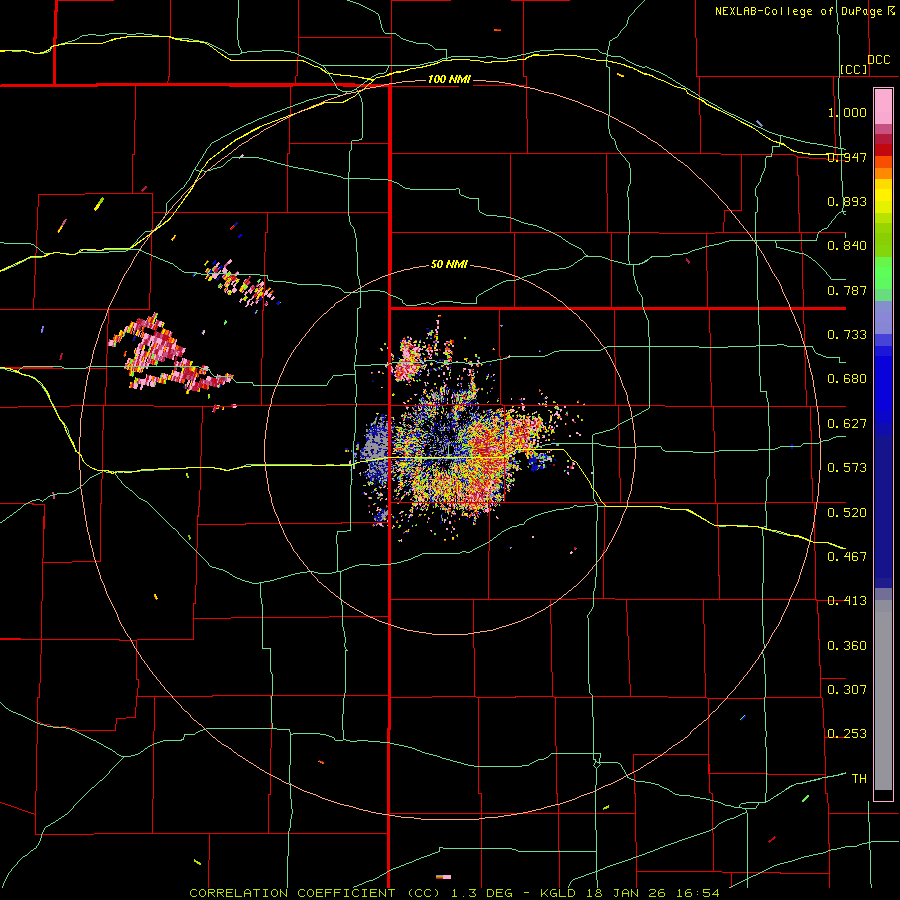Click the 0.787 scale label
The height and width of the screenshot is (900, 900).
click(847, 290)
